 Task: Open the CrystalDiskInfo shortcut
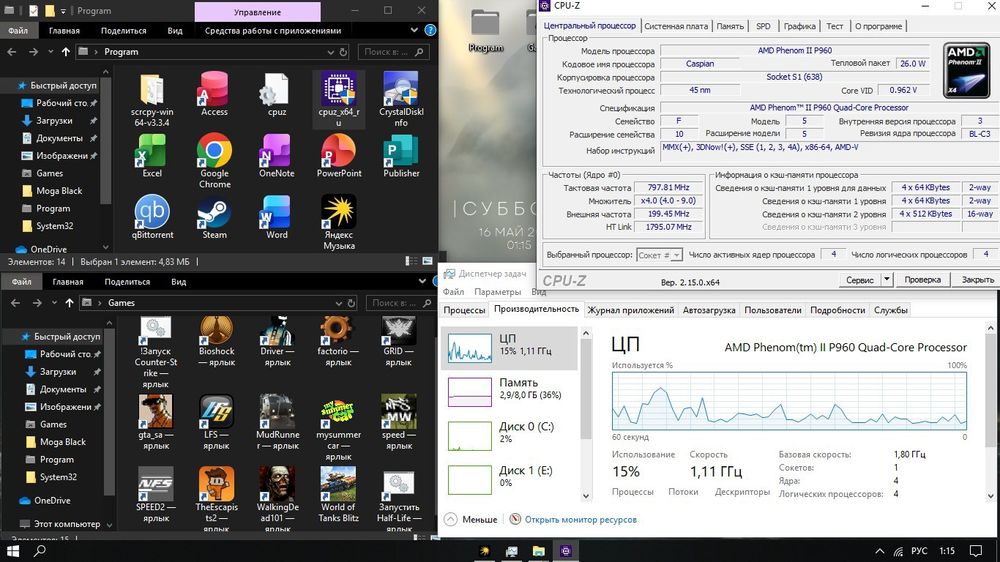pyautogui.click(x=401, y=99)
